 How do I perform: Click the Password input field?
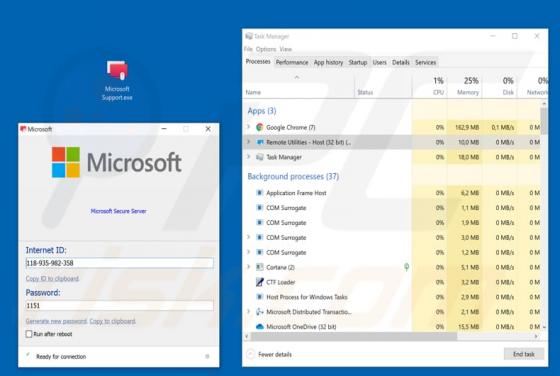[120, 306]
